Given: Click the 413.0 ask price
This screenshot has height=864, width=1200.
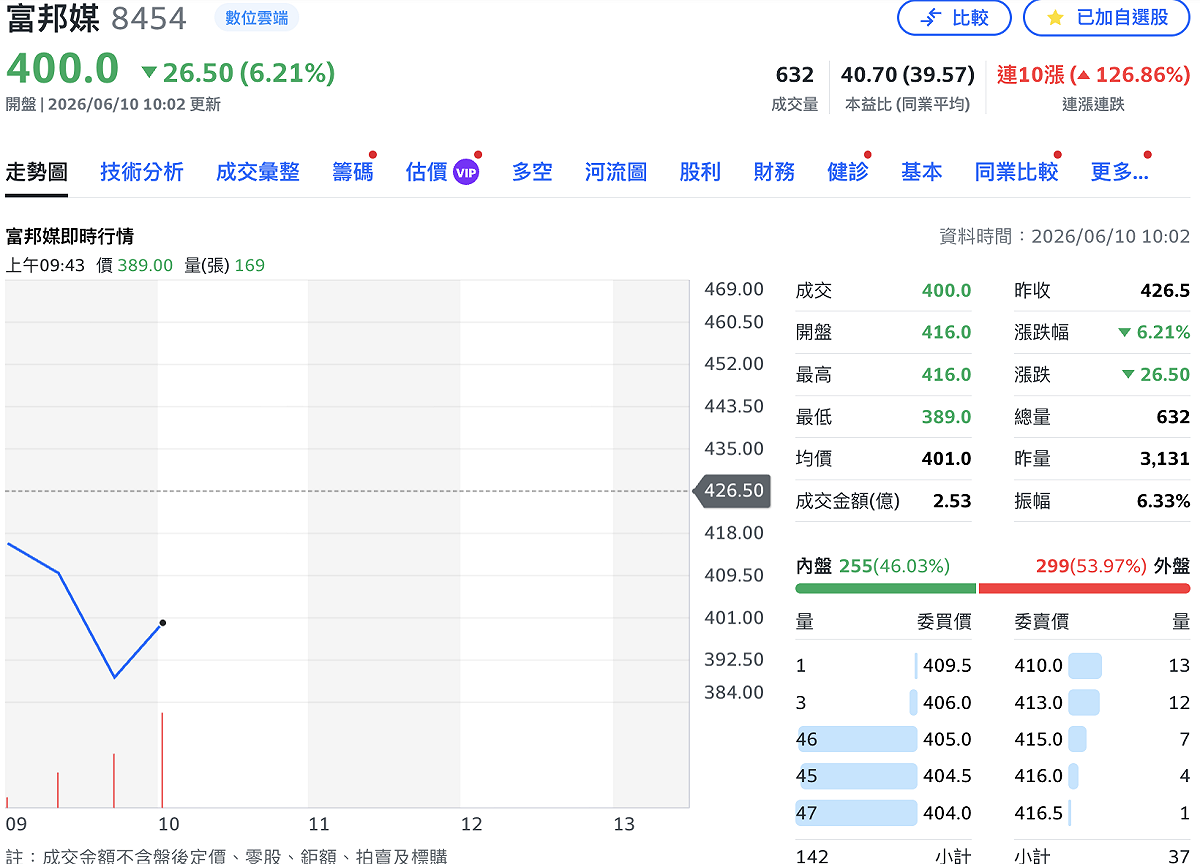Looking at the screenshot, I should pyautogui.click(x=1039, y=703).
